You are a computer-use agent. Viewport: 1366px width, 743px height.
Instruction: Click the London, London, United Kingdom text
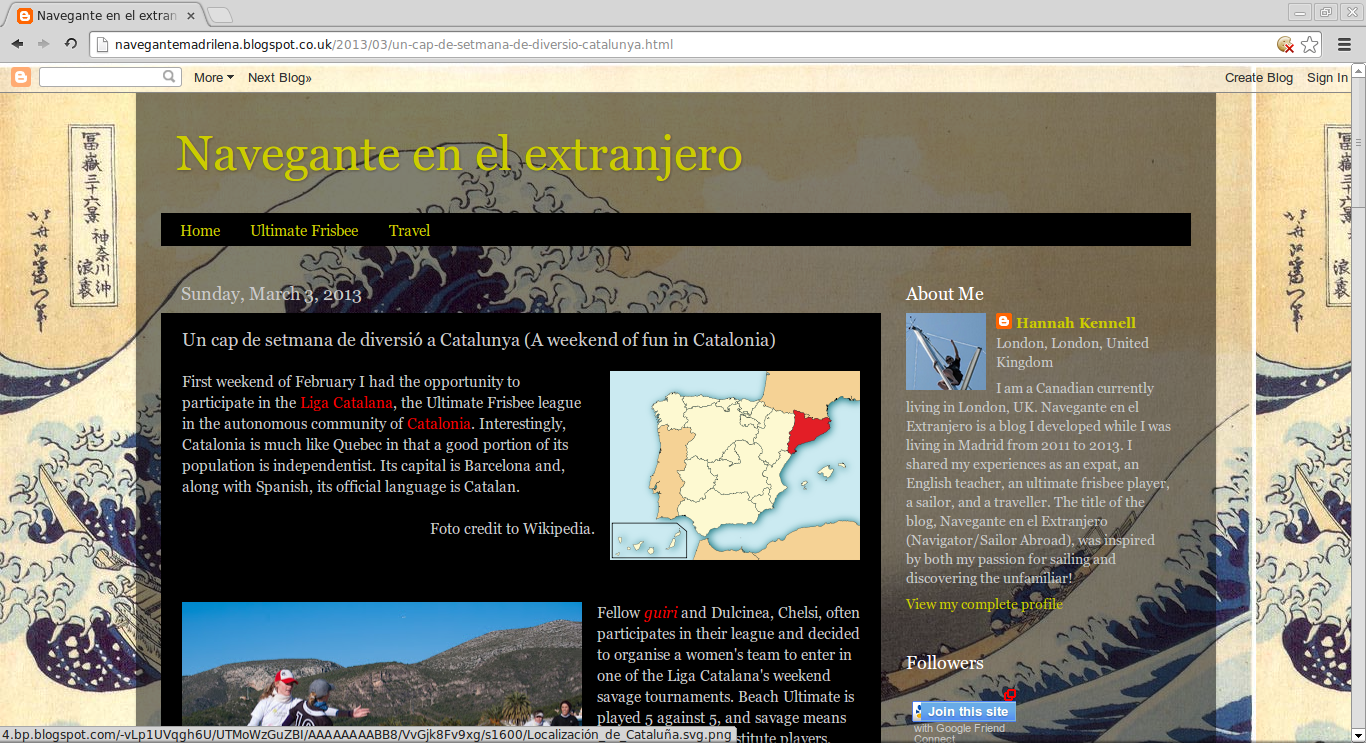tap(1072, 352)
